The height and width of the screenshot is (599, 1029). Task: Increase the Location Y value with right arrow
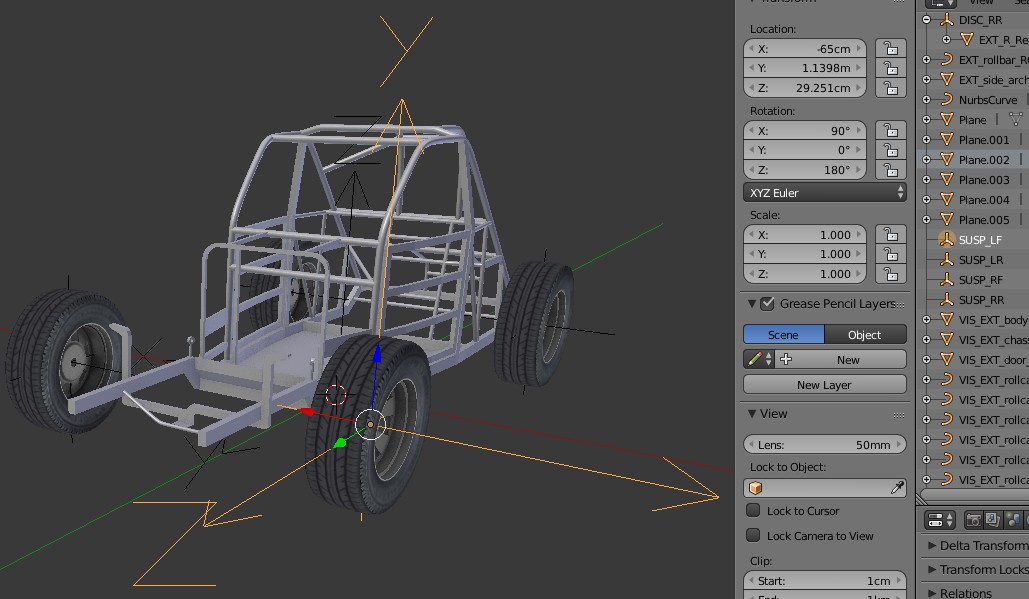859,68
